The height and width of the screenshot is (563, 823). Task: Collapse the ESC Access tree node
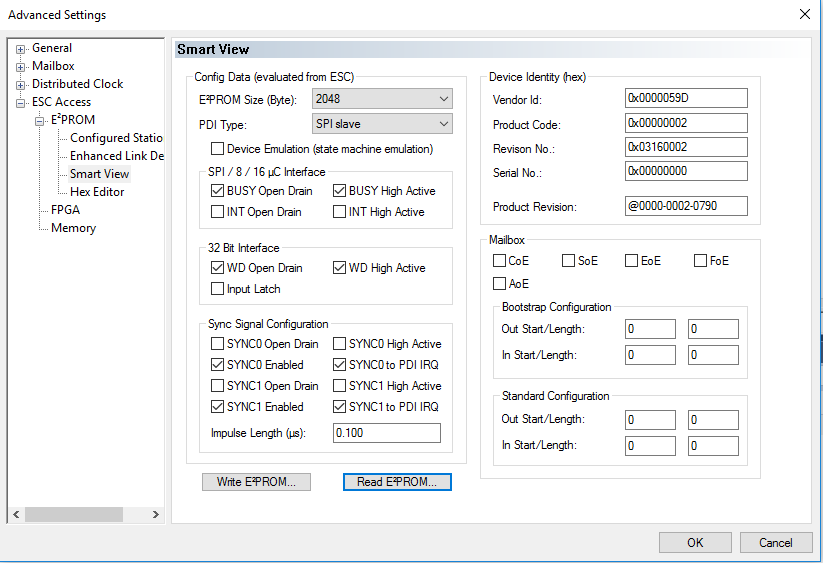pyautogui.click(x=21, y=102)
